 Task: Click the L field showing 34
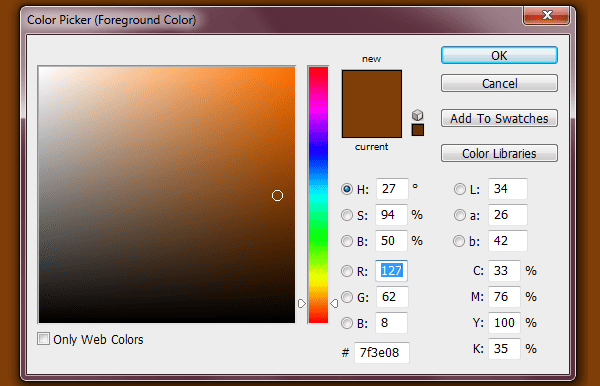pos(508,189)
